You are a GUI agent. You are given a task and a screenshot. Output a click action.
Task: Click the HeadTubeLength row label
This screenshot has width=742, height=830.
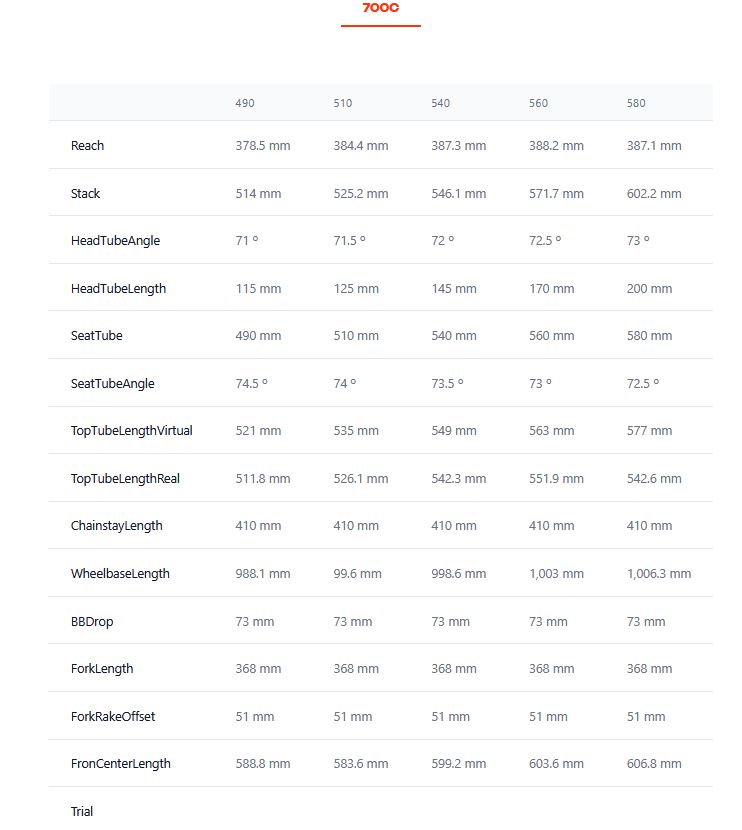tap(118, 289)
